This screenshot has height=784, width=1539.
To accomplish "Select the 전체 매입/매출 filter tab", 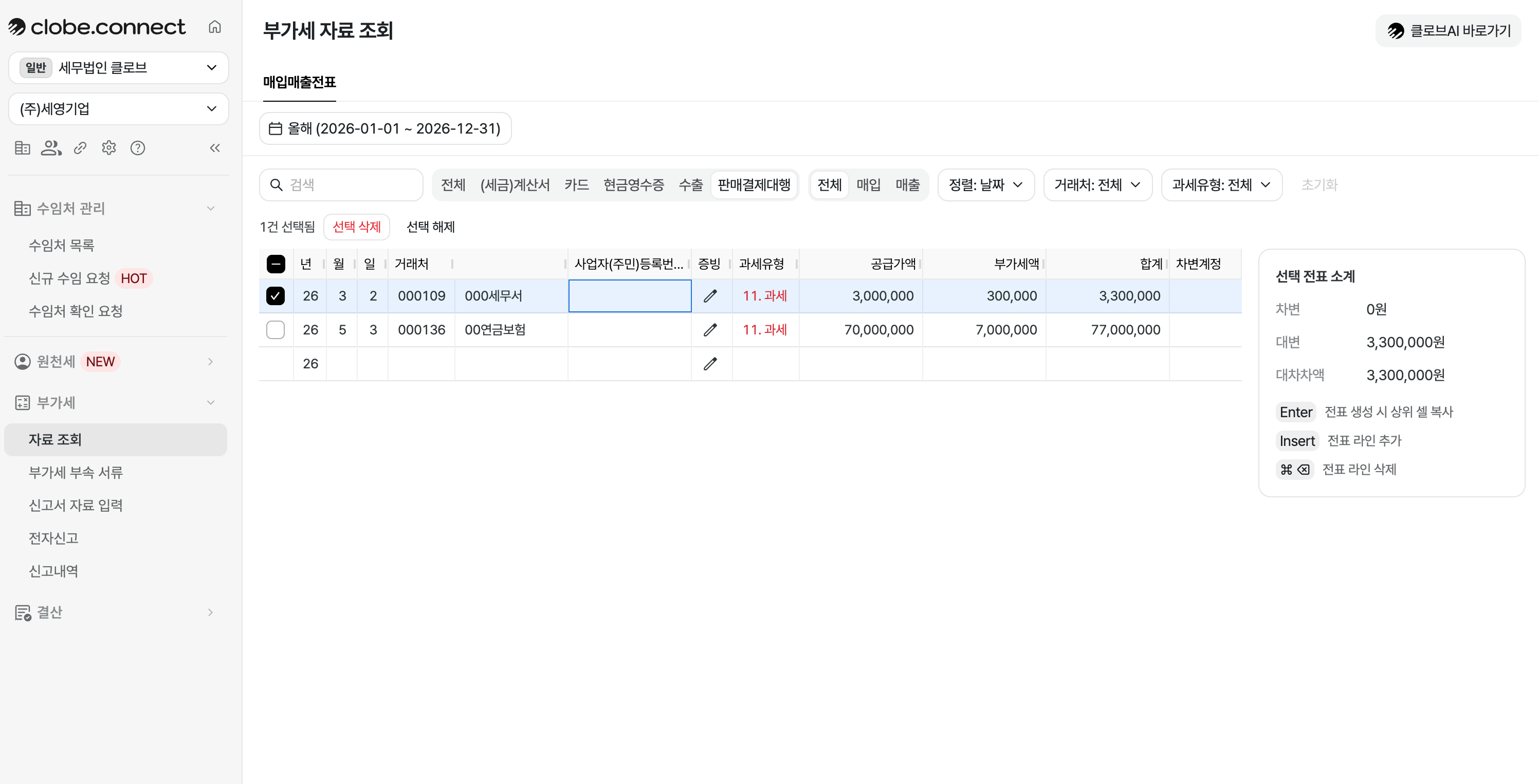I will point(829,185).
